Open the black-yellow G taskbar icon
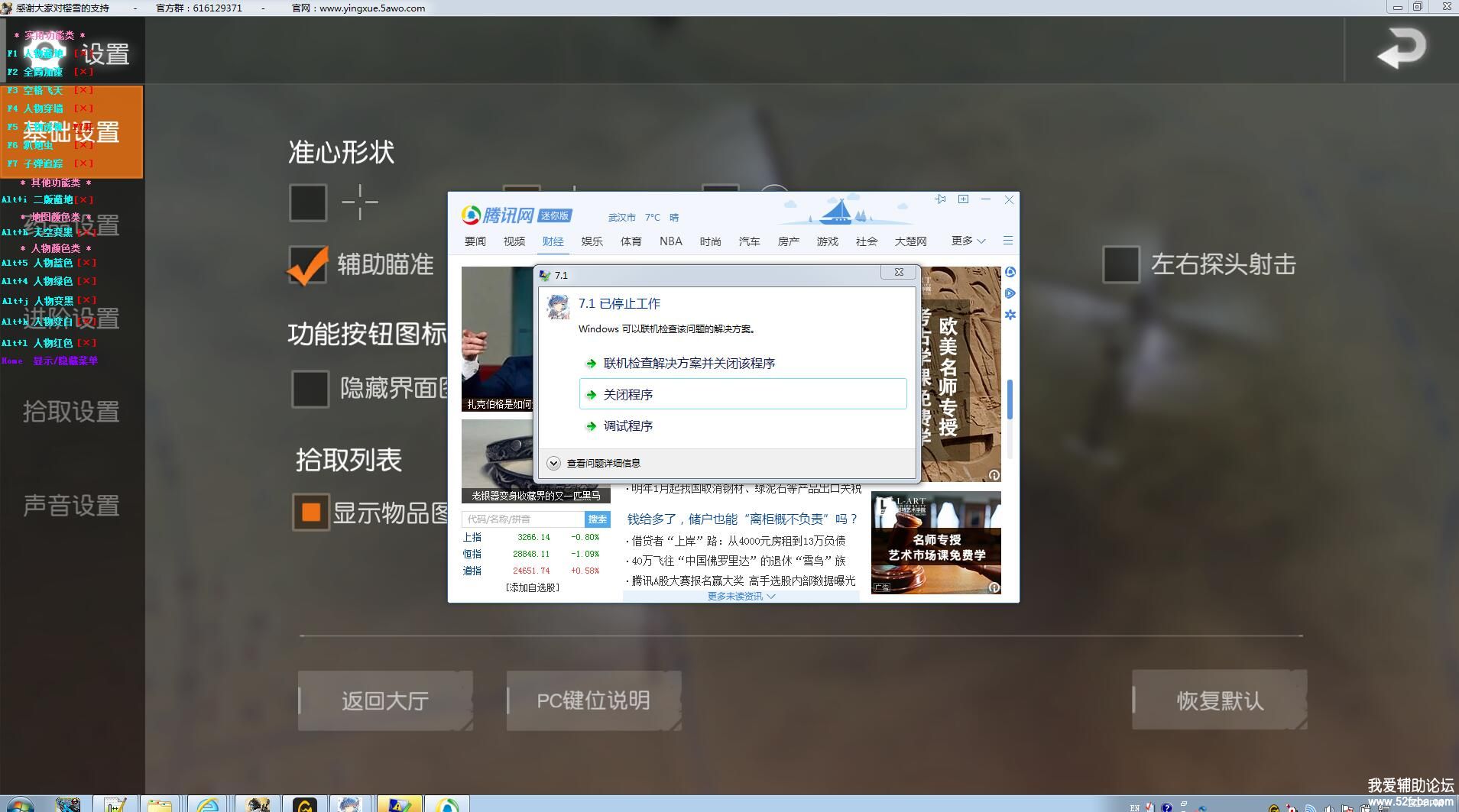Screen dimensions: 1459x812 [x=304, y=804]
